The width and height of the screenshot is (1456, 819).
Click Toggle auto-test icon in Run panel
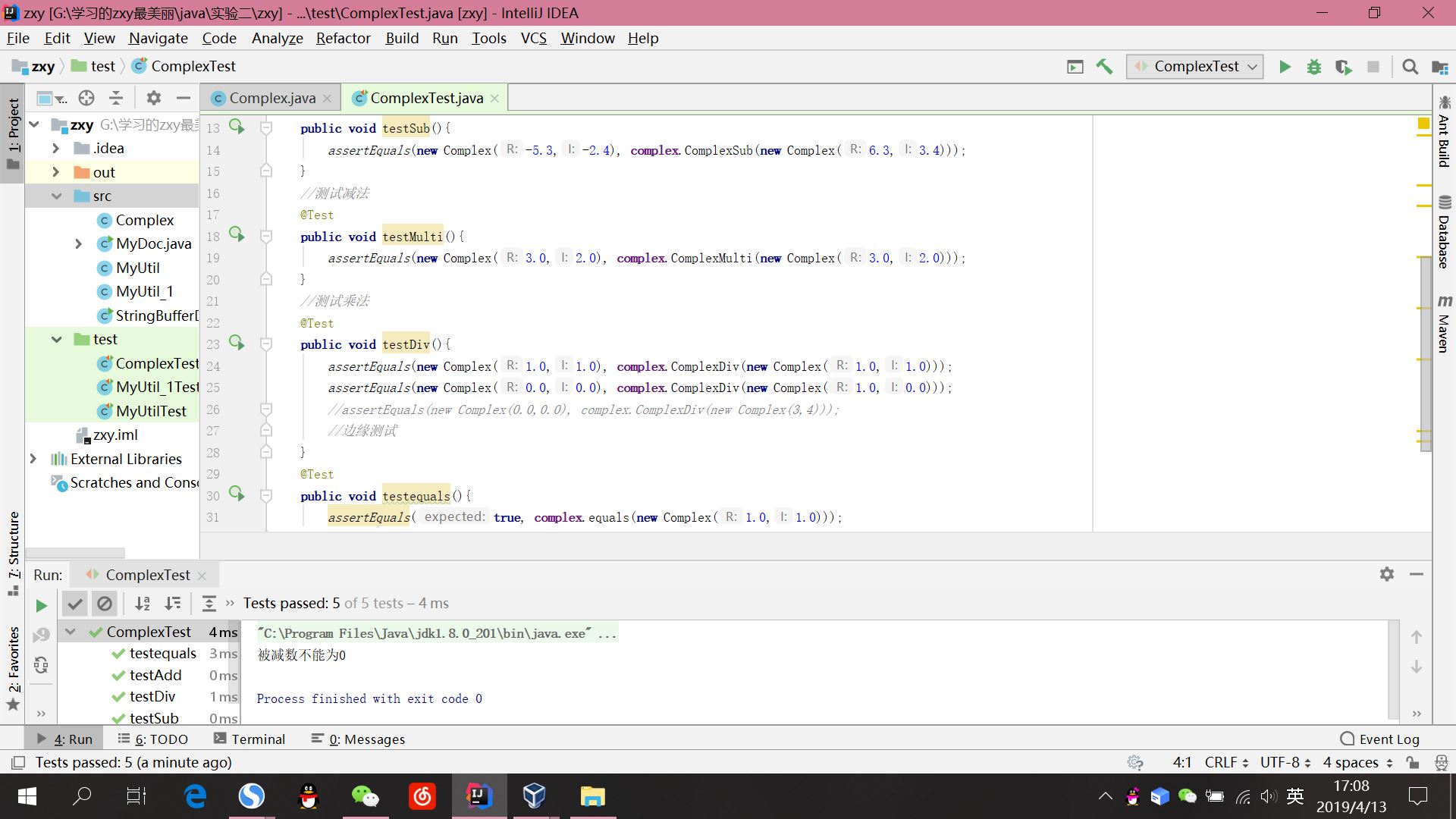(x=41, y=665)
